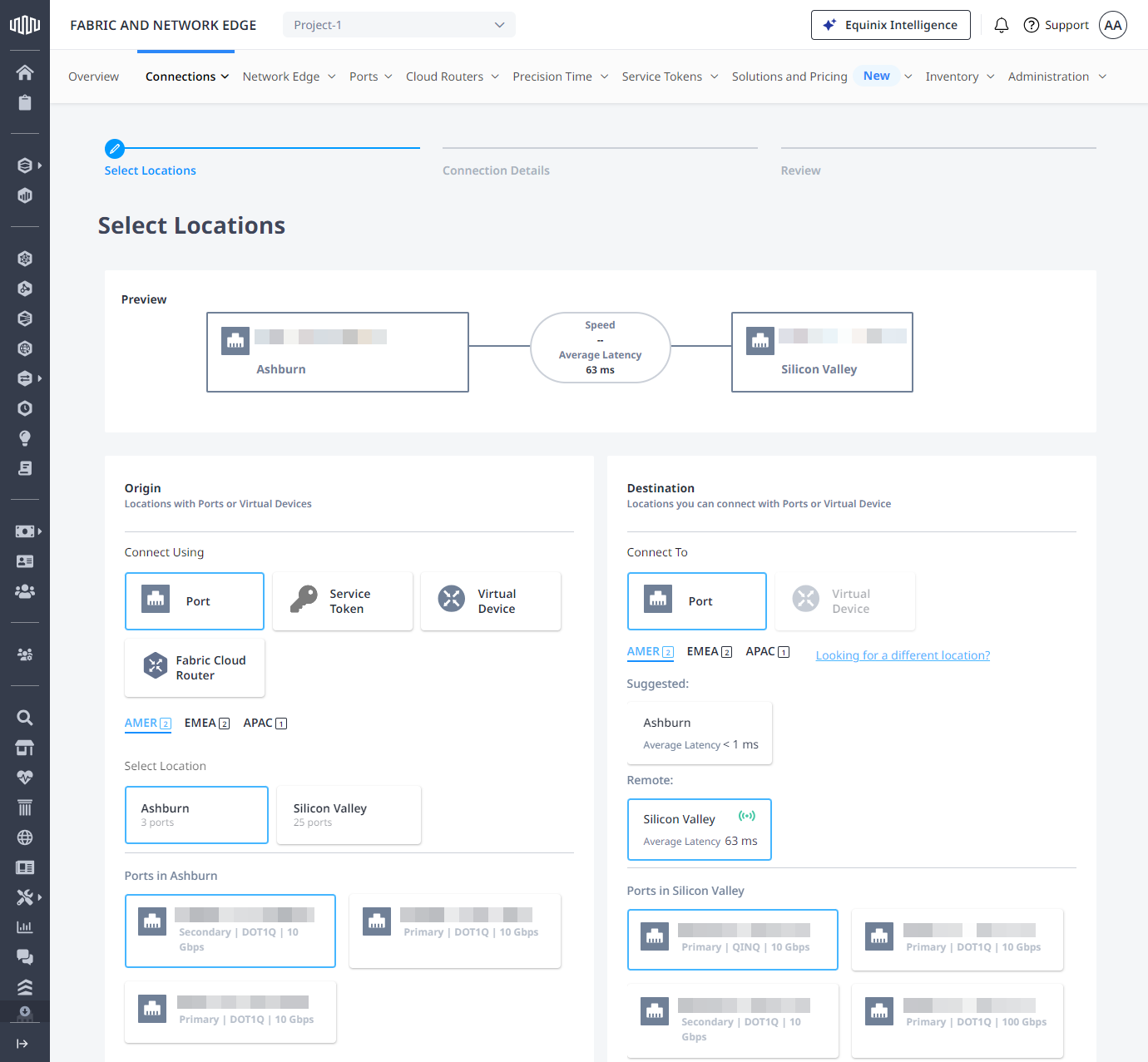
Task: Open the globe icon in the sidebar
Action: [x=25, y=837]
